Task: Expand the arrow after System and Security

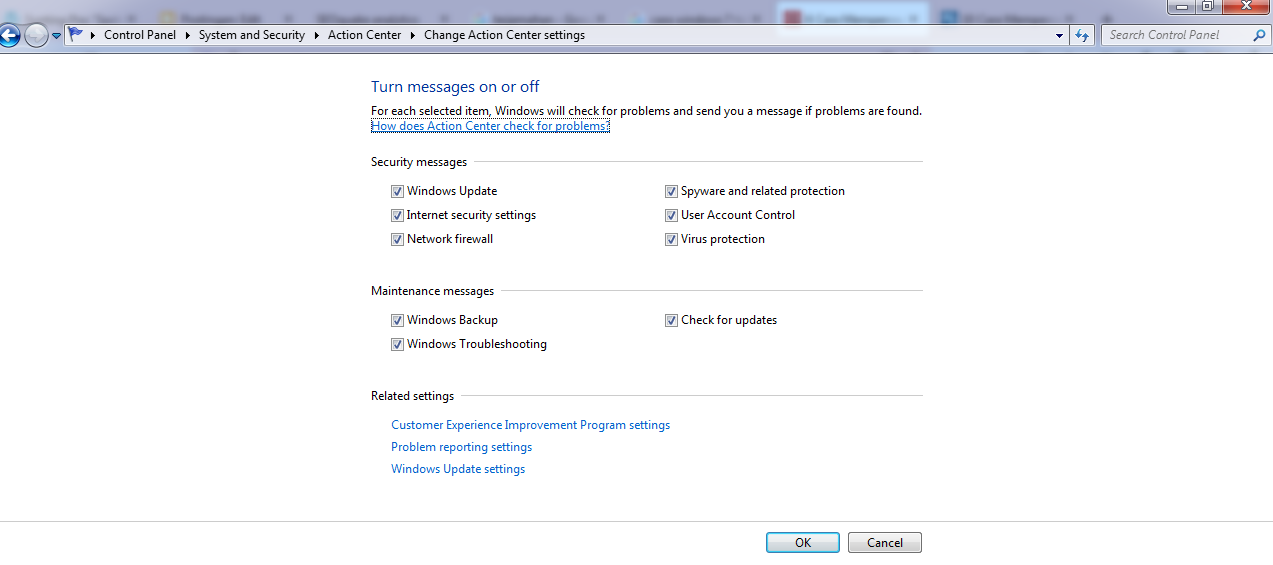Action: point(316,35)
